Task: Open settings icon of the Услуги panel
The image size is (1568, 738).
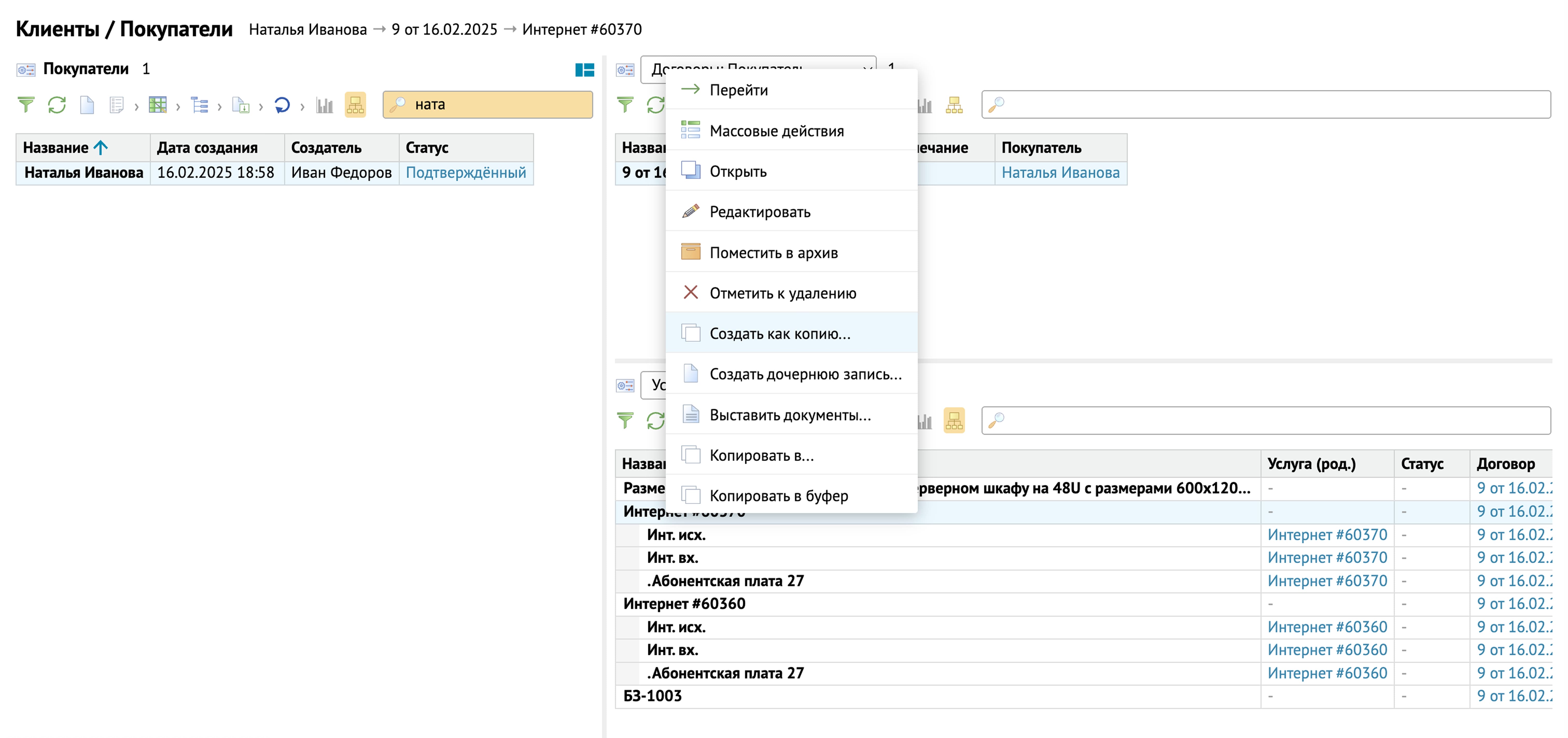Action: coord(625,386)
